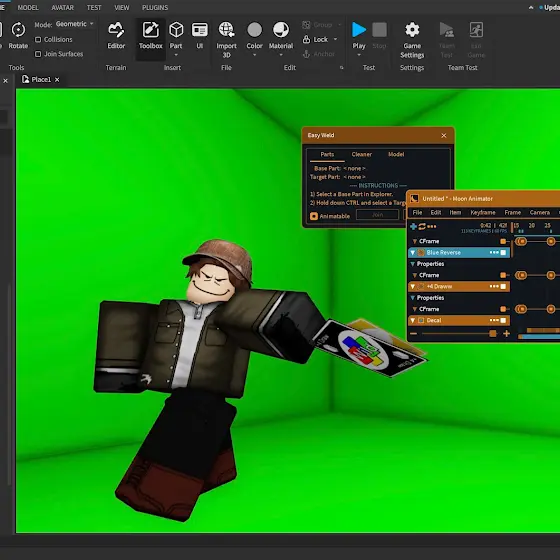Open the Keyframe menu in Moon Animator
Viewport: 560px width, 560px height.
tap(482, 212)
